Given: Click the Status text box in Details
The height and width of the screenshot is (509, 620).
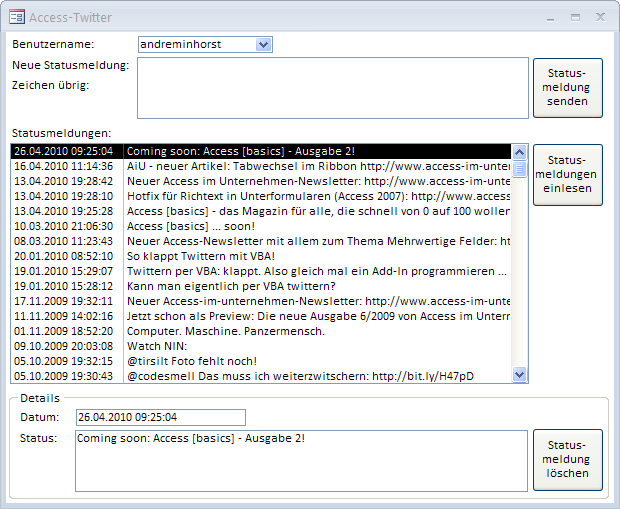Looking at the screenshot, I should [x=300, y=460].
